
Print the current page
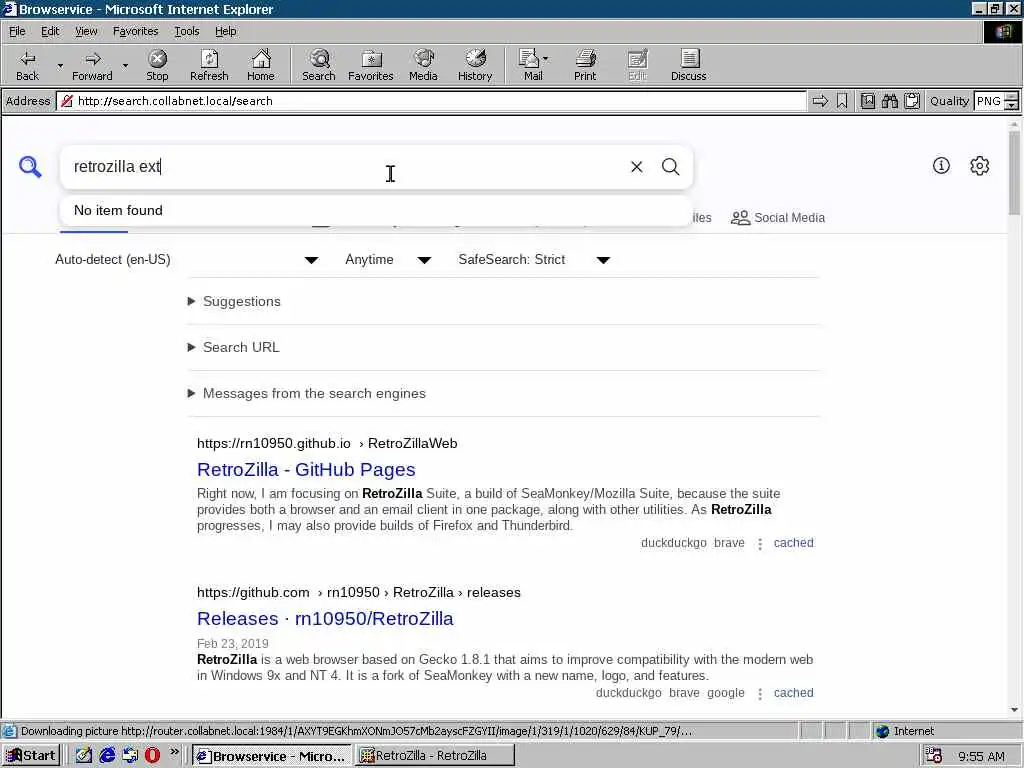coord(585,65)
